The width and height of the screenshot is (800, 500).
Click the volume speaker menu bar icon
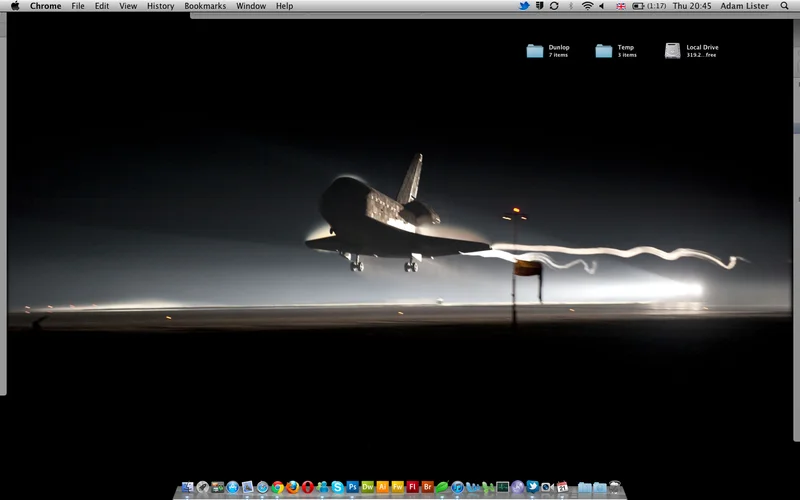(602, 6)
